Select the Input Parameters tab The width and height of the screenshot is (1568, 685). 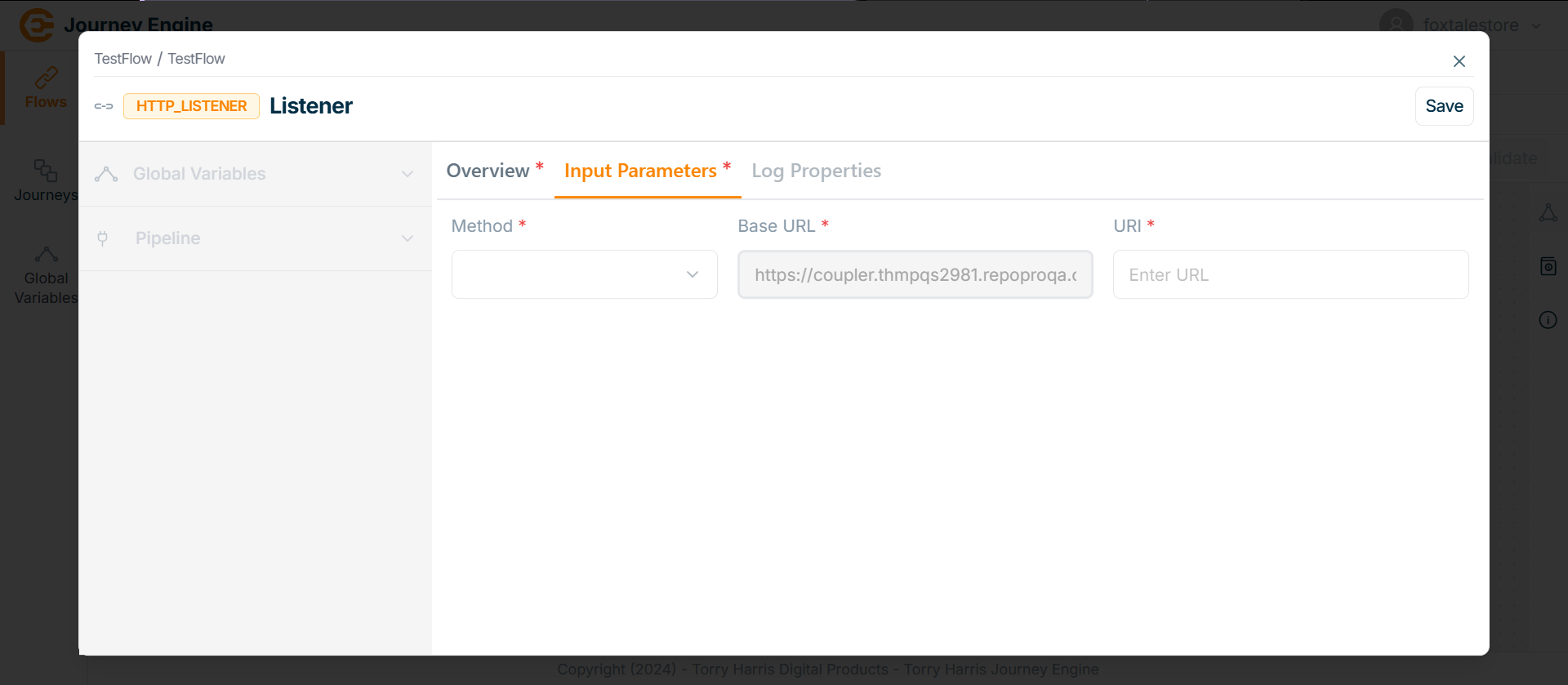[x=641, y=171]
